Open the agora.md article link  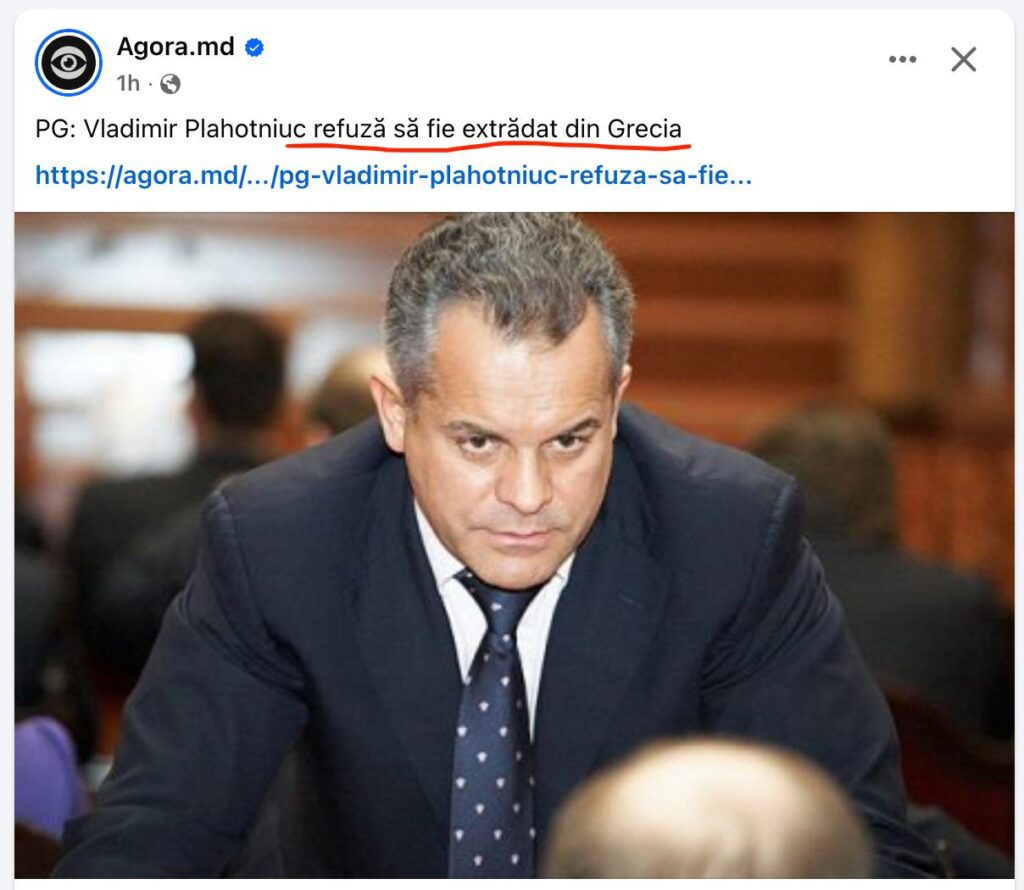[x=393, y=175]
